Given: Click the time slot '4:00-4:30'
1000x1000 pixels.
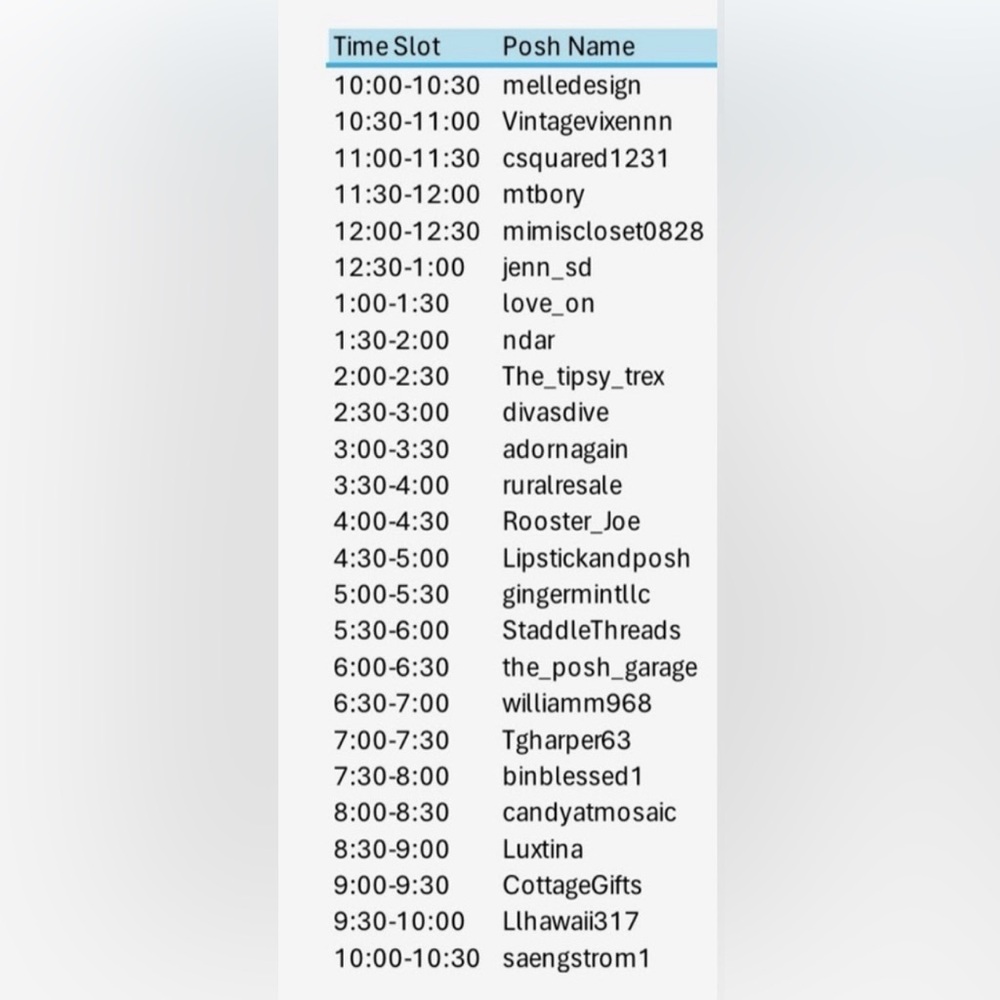Looking at the screenshot, I should 392,522.
